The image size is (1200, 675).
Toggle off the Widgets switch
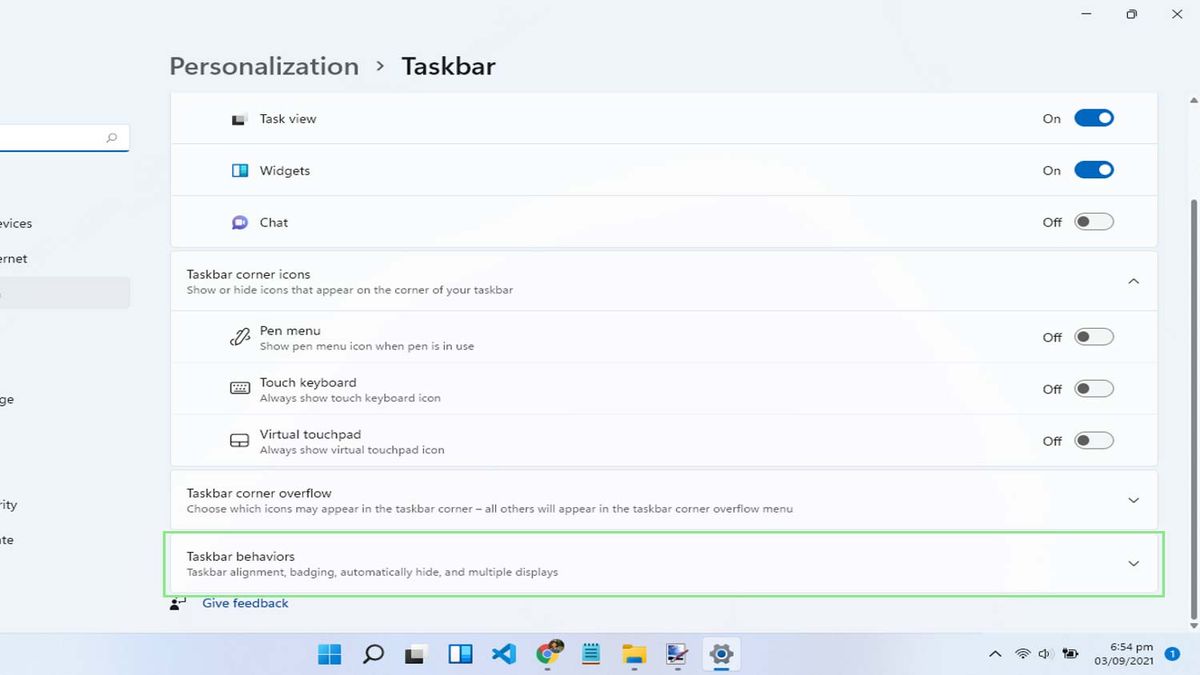point(1094,169)
